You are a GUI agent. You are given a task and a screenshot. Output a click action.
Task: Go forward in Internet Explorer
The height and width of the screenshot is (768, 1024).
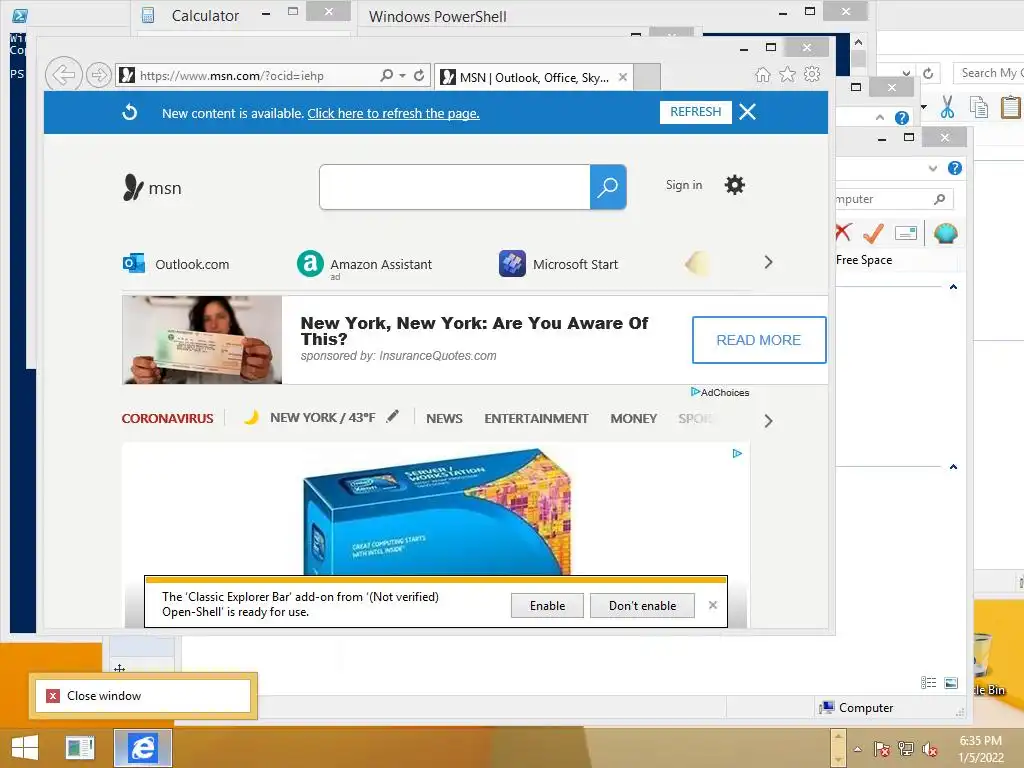point(99,75)
